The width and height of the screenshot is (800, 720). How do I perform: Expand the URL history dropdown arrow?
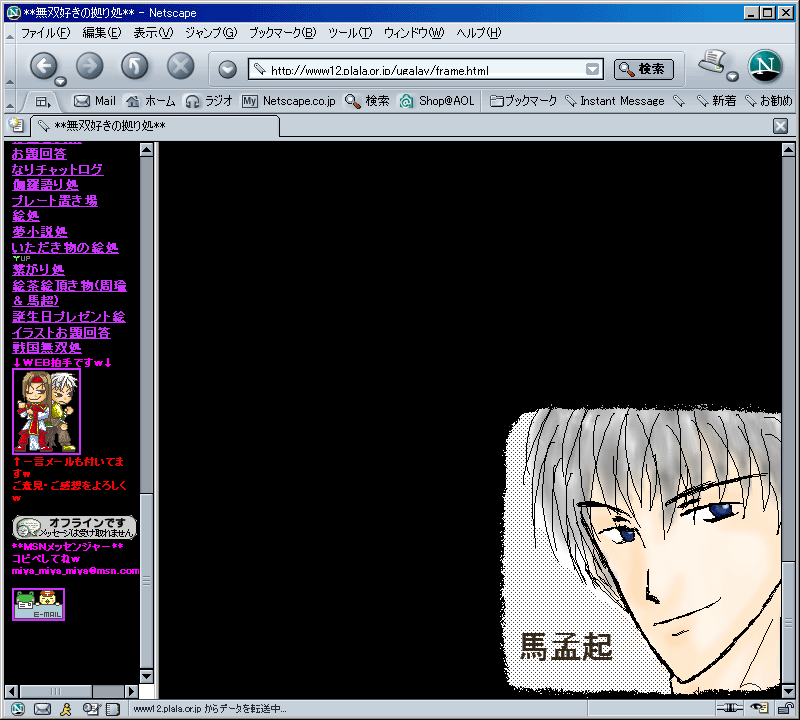click(592, 69)
